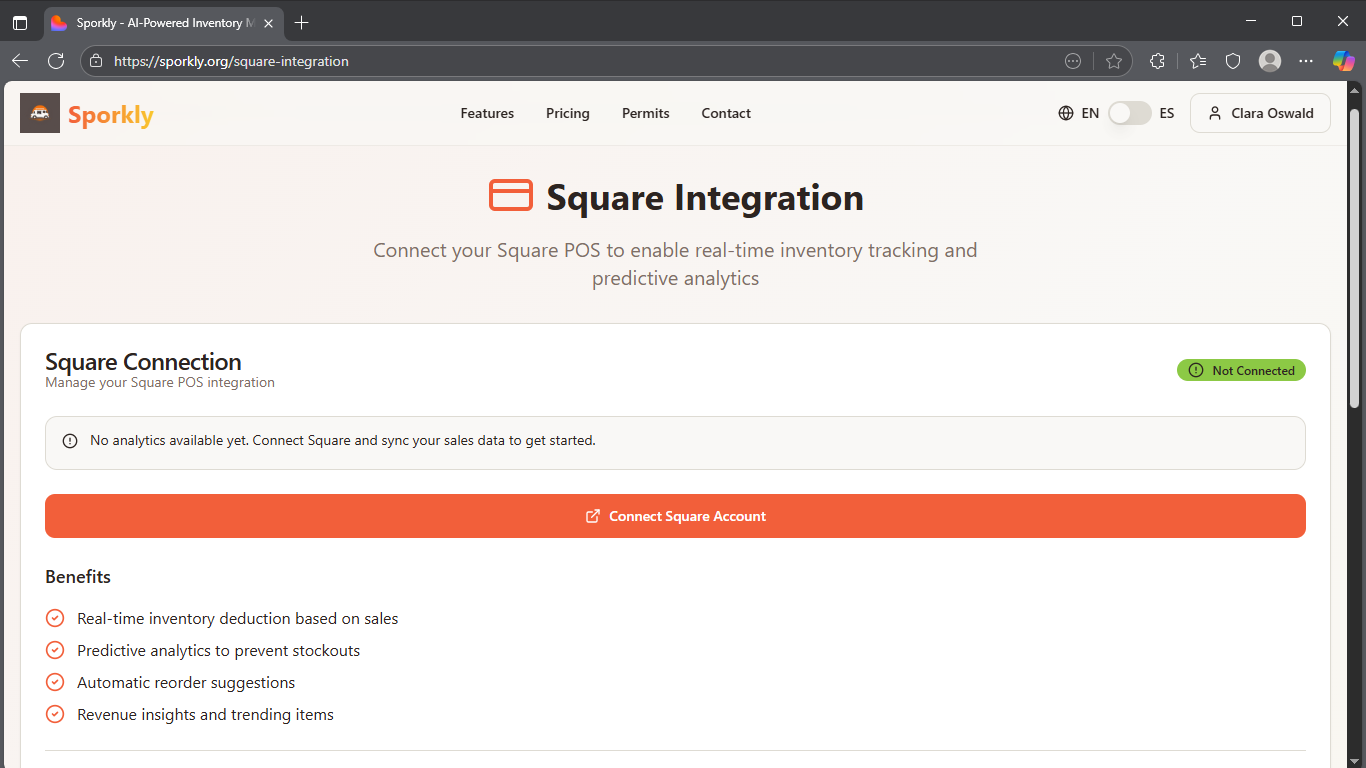Click the Sporkly brand name link
This screenshot has height=768, width=1366.
[111, 115]
